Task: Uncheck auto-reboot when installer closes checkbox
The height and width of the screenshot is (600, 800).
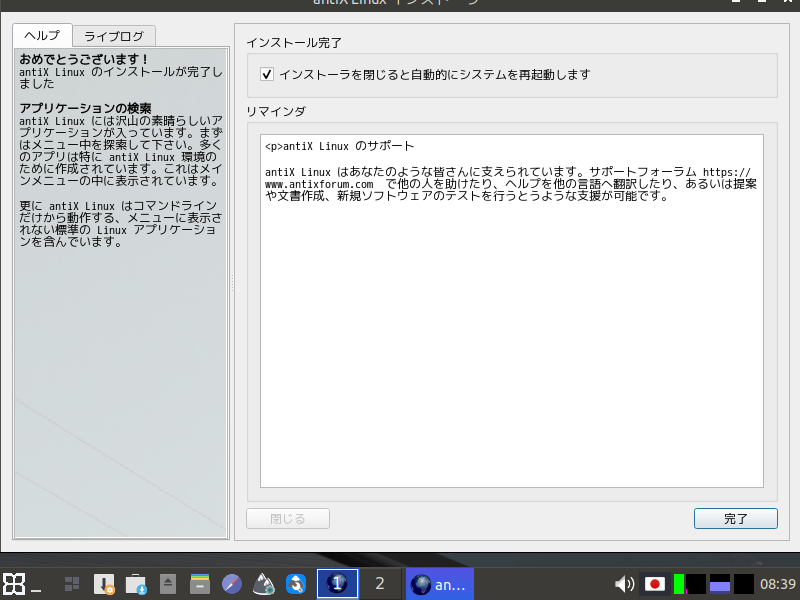Action: click(267, 74)
